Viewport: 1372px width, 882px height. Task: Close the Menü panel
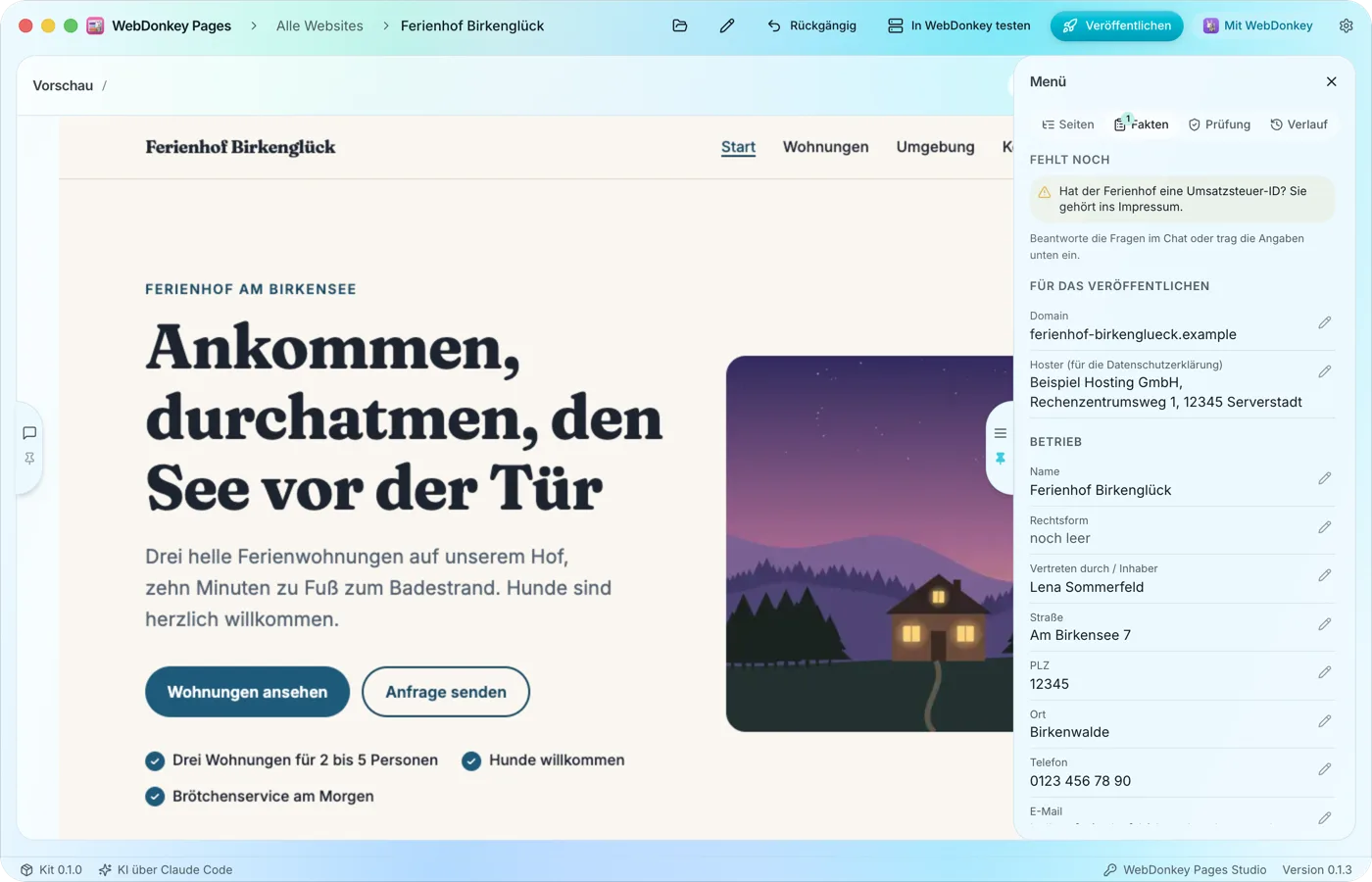[1331, 81]
